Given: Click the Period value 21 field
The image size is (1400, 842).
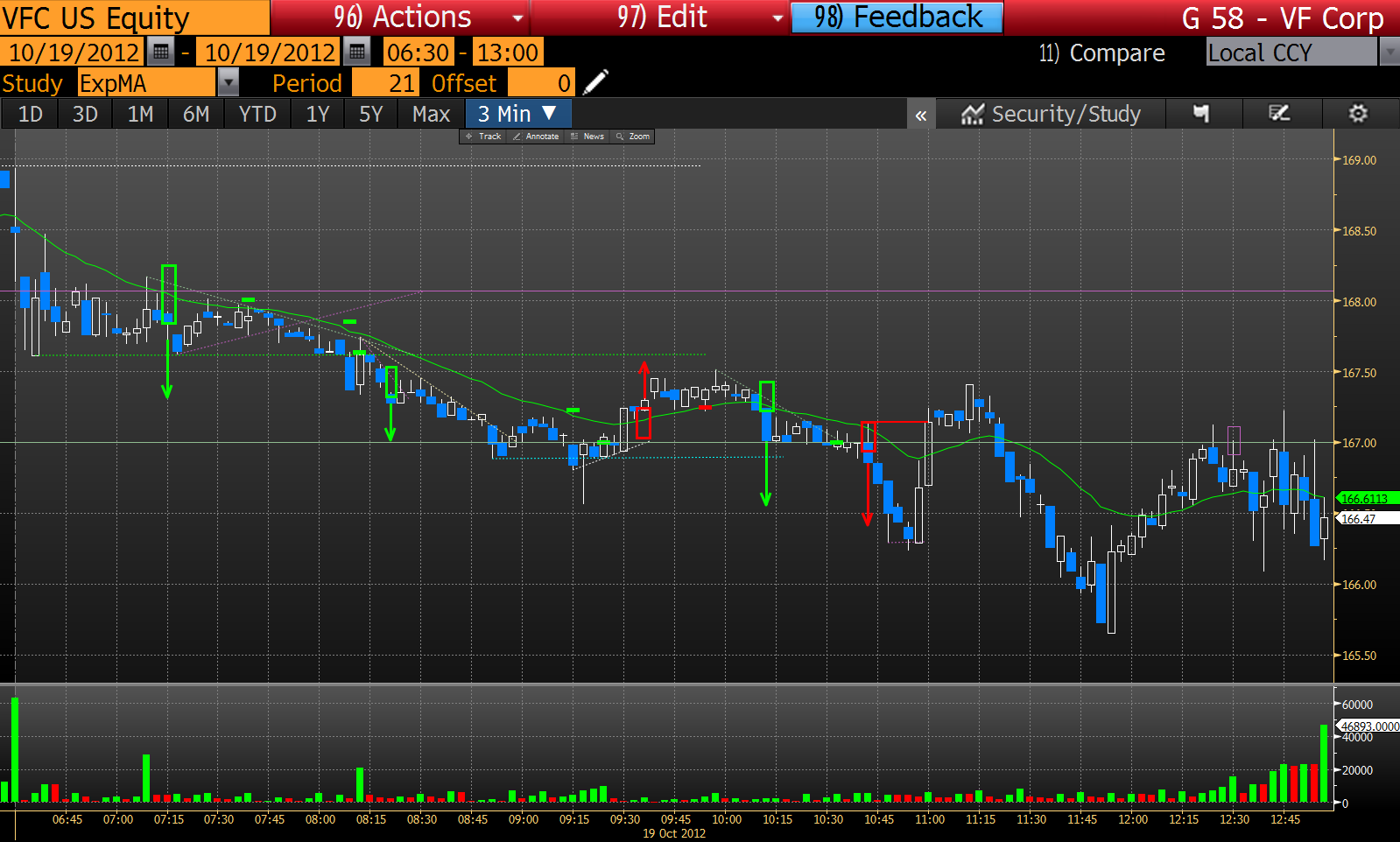Looking at the screenshot, I should click(385, 83).
